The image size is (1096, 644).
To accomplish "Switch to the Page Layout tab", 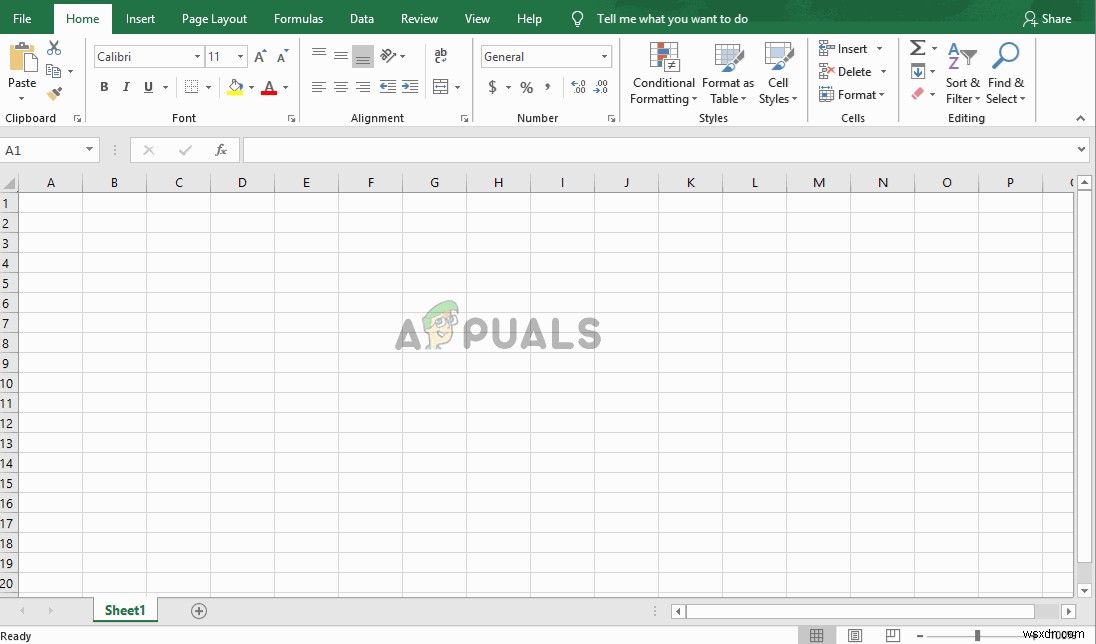I will click(x=215, y=19).
